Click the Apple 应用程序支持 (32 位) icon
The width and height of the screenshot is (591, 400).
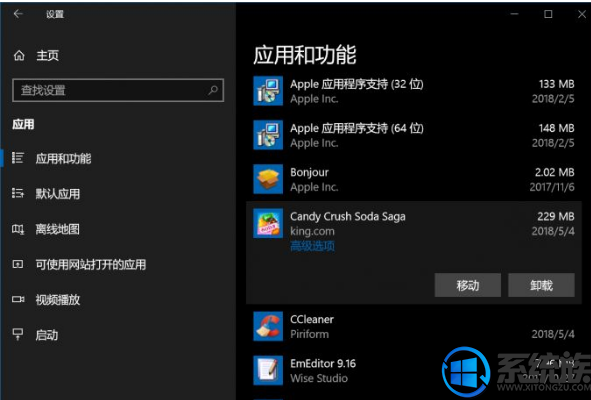click(x=268, y=91)
